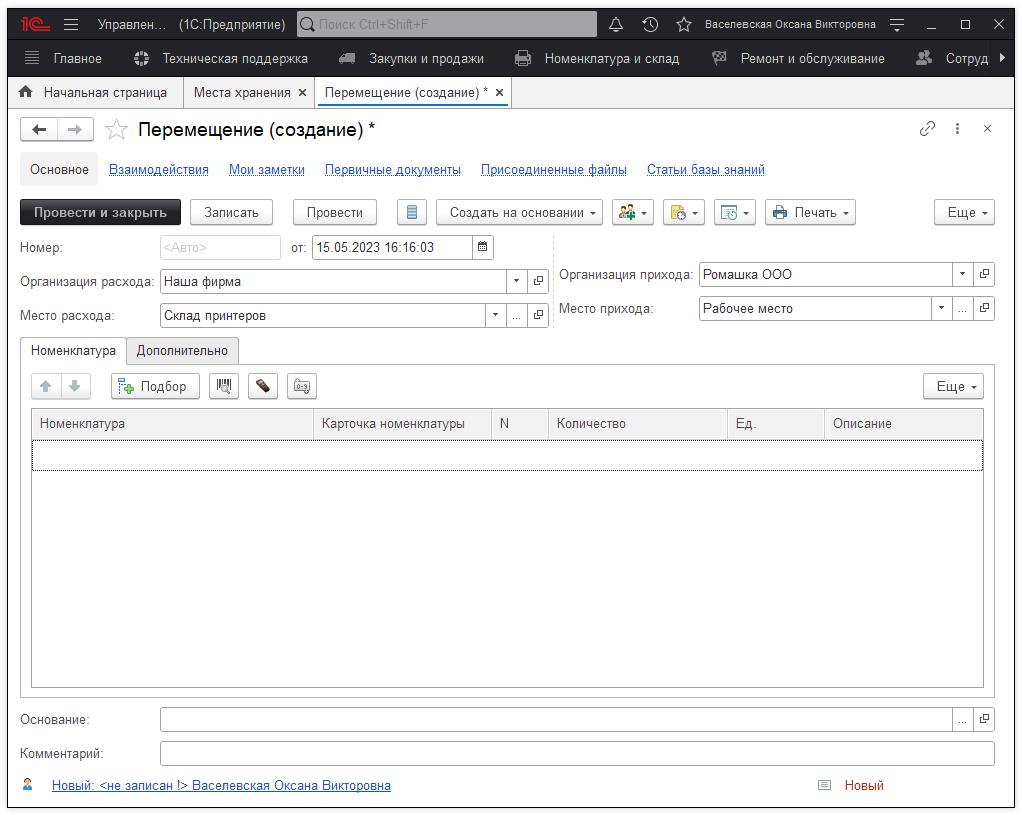This screenshot has width=1022, height=815.
Task: Open the Присоединенные файлы link
Action: [553, 170]
